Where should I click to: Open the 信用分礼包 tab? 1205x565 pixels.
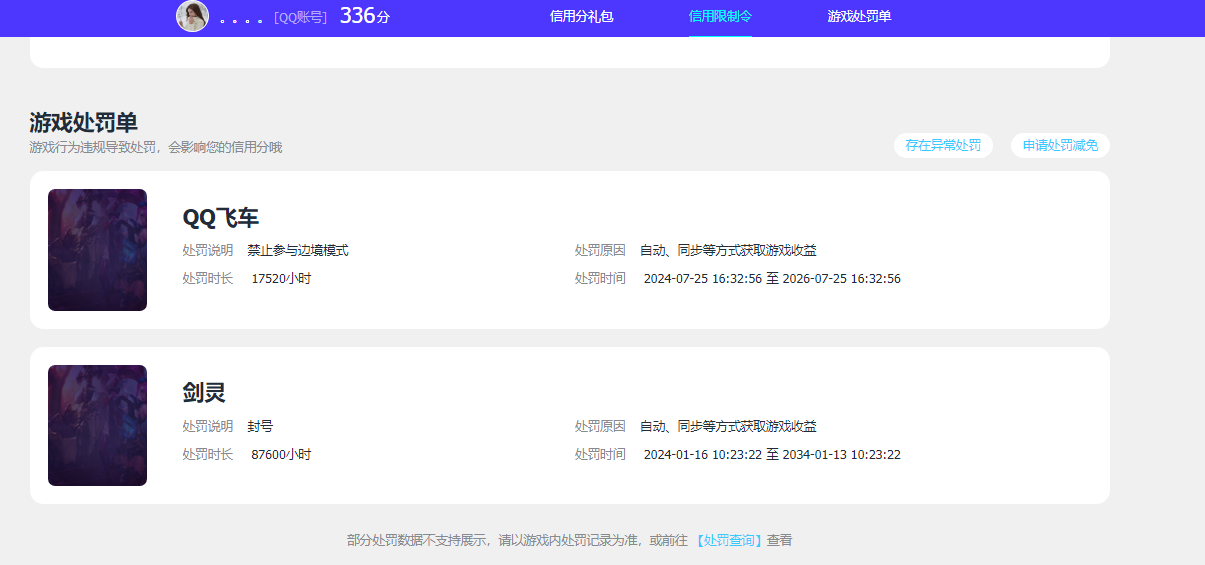[581, 17]
